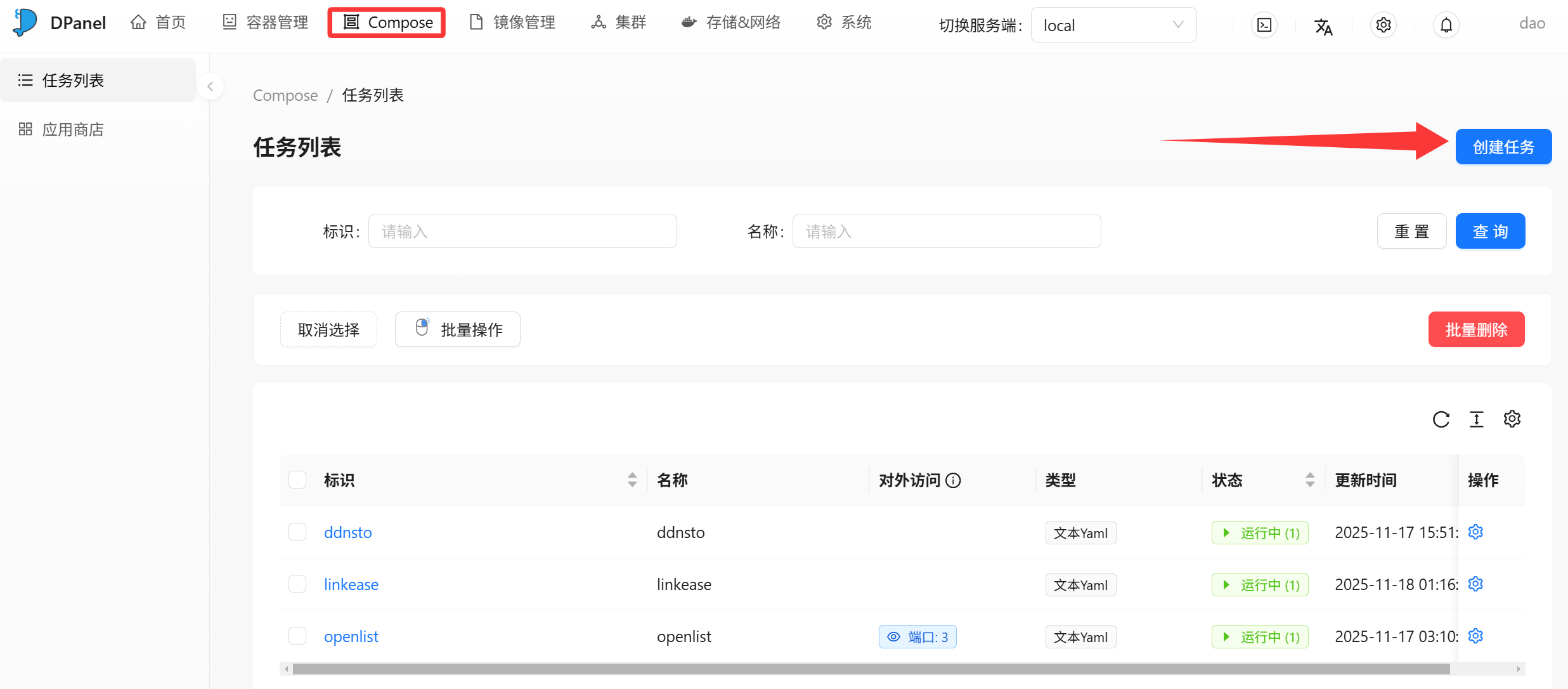Open table density height icon
The height and width of the screenshot is (689, 1568).
pyautogui.click(x=1477, y=419)
